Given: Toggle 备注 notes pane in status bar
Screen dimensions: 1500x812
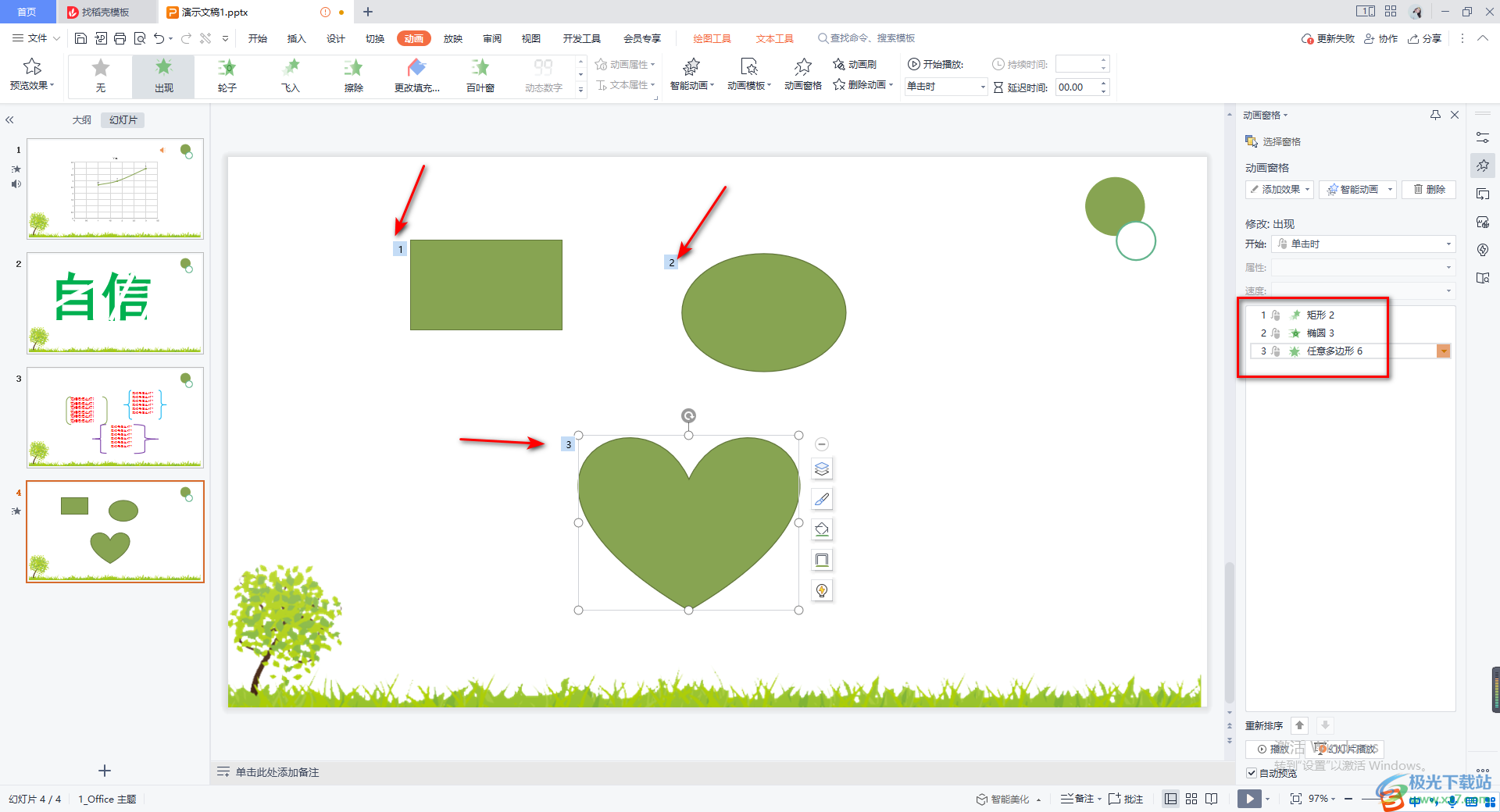Looking at the screenshot, I should click(x=1080, y=799).
